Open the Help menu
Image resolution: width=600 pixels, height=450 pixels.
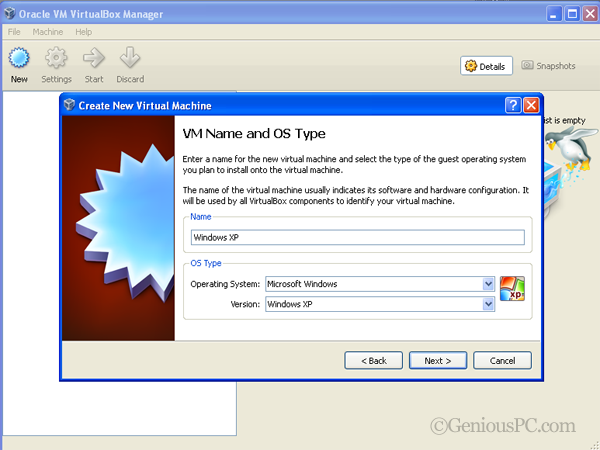coord(83,32)
